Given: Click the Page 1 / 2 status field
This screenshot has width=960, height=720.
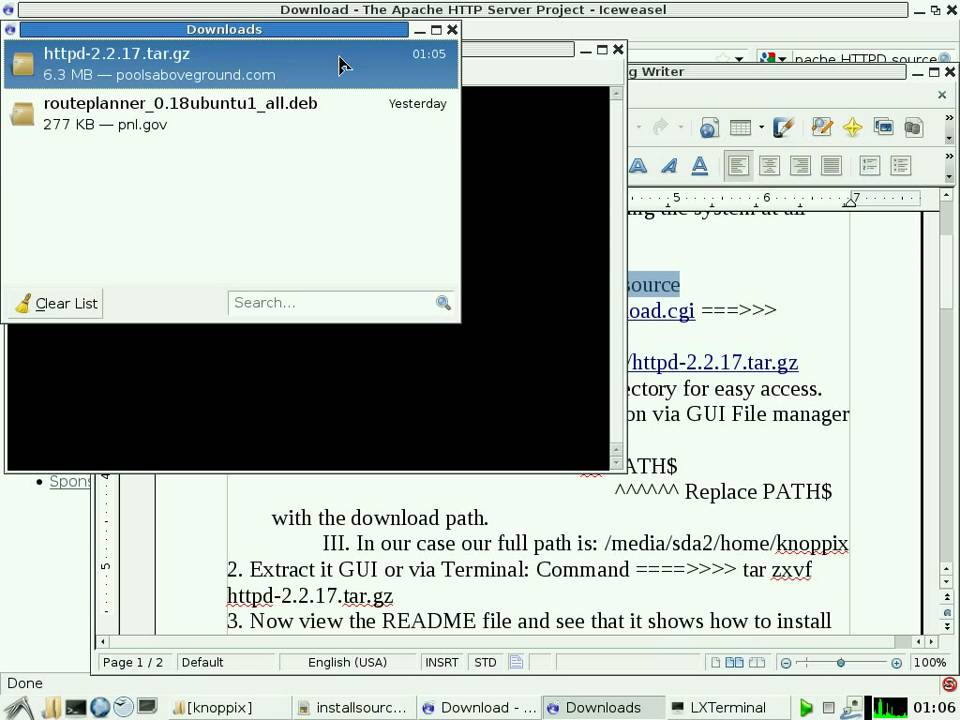Looking at the screenshot, I should coord(133,662).
